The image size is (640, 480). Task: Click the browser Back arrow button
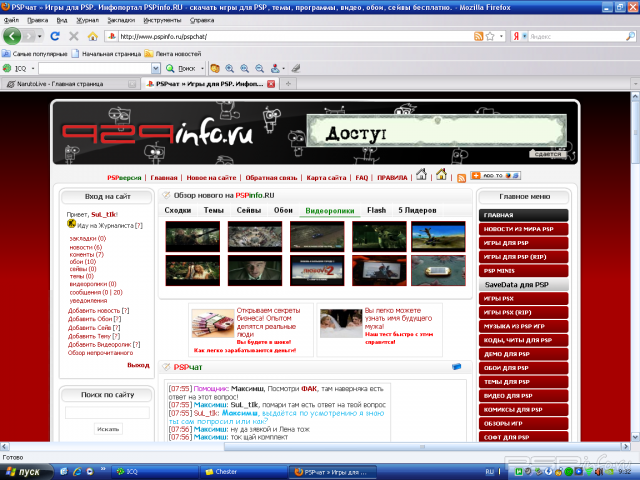tap(14, 35)
